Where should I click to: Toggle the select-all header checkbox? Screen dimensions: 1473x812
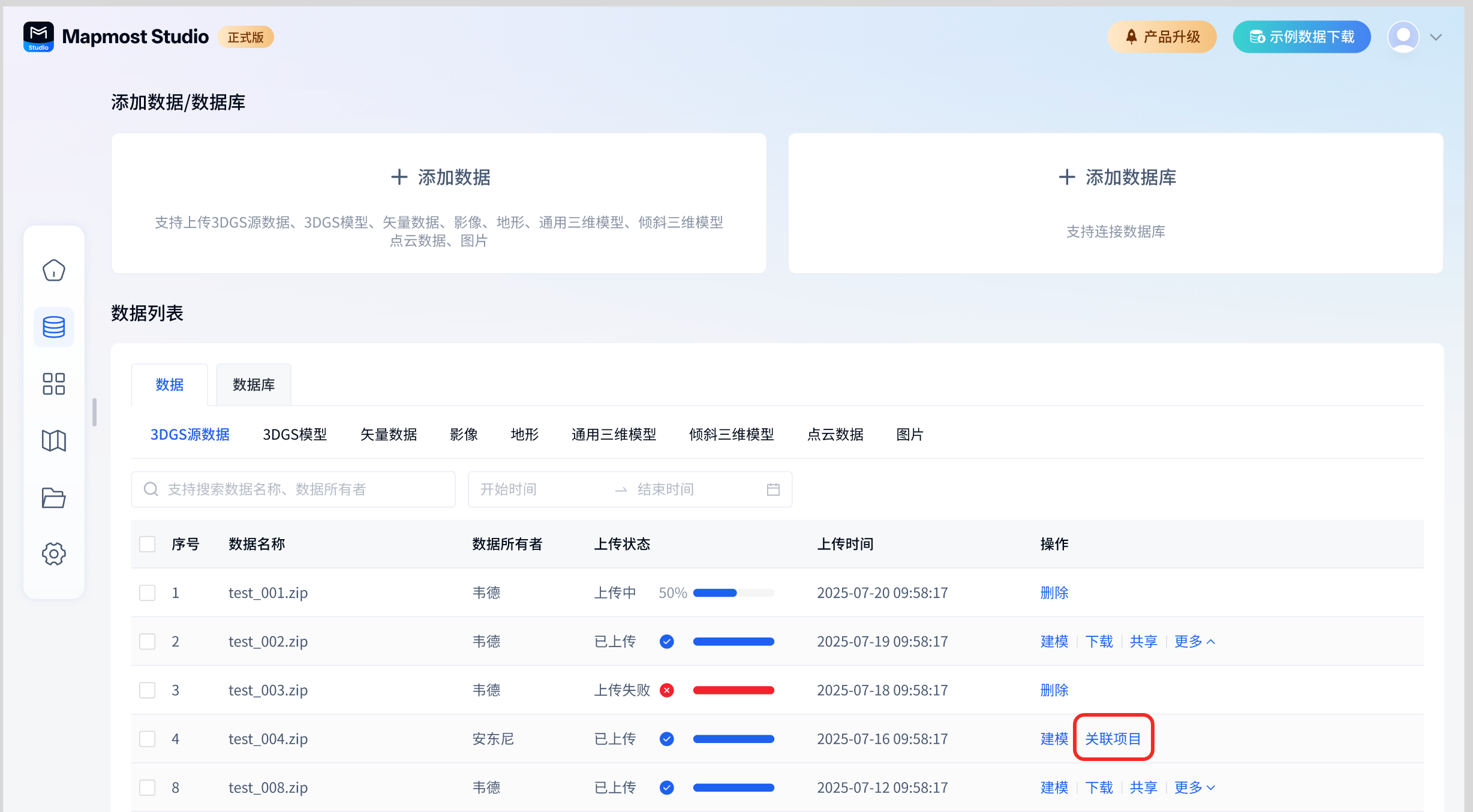(147, 544)
